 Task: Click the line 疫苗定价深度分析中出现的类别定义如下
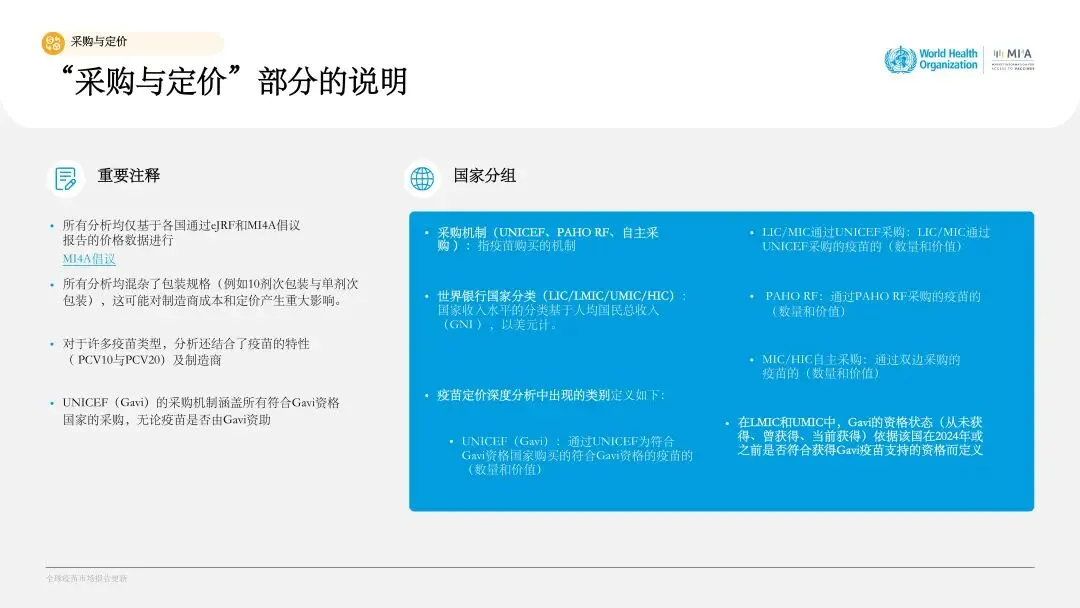click(x=551, y=395)
